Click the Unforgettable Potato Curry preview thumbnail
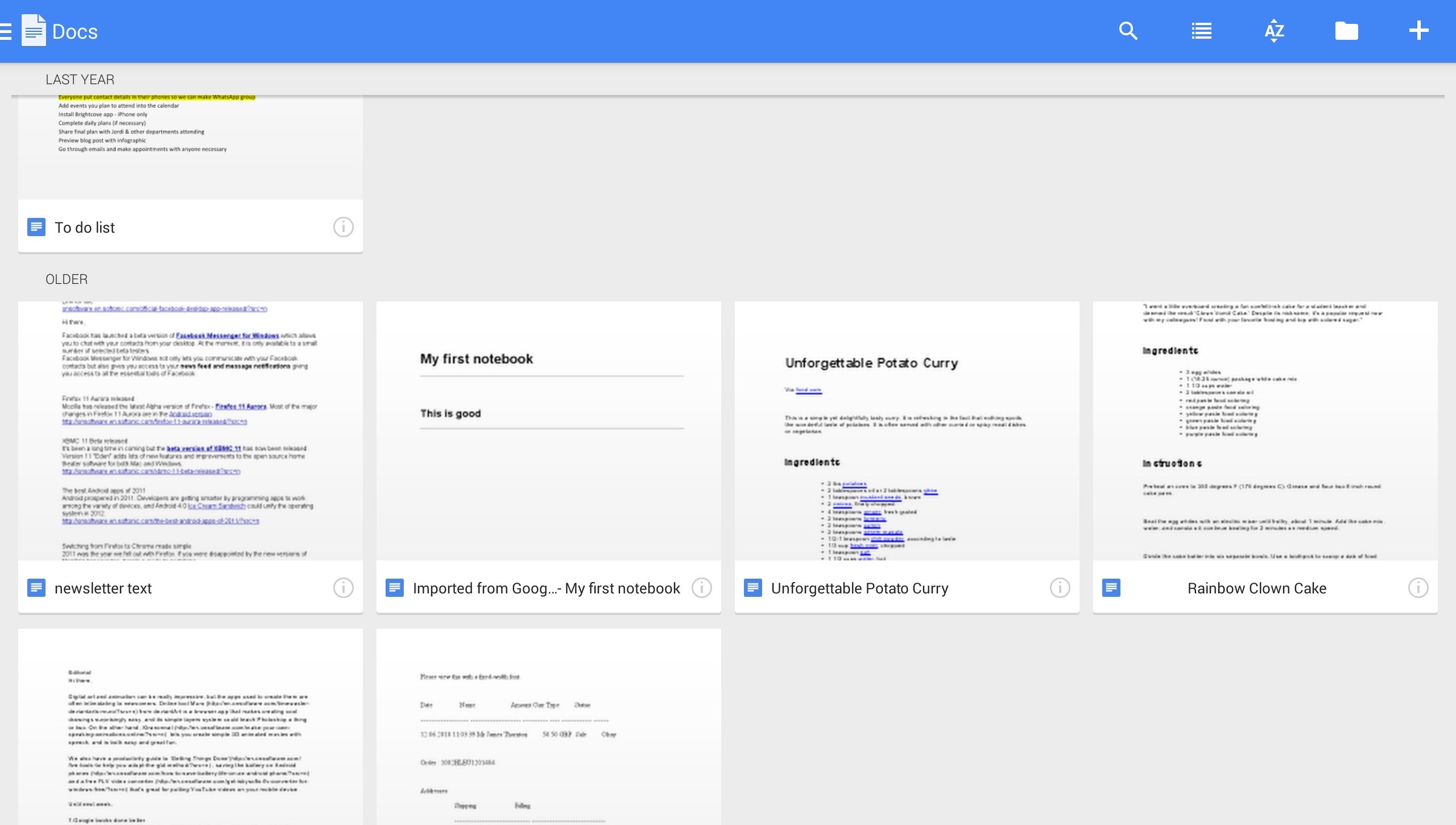 point(907,431)
